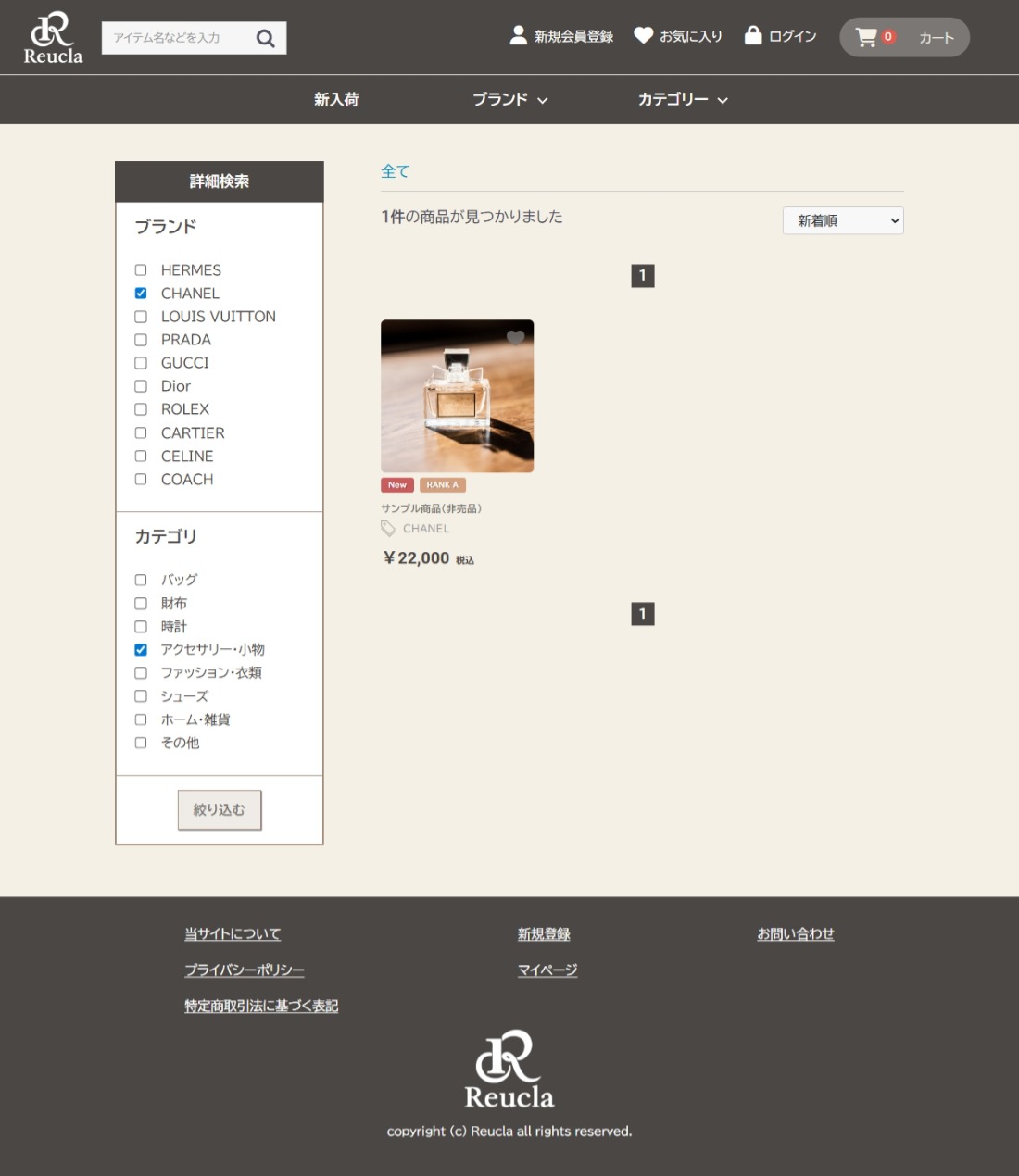Check the 財布 category checkbox
1019x1176 pixels.
pos(141,603)
